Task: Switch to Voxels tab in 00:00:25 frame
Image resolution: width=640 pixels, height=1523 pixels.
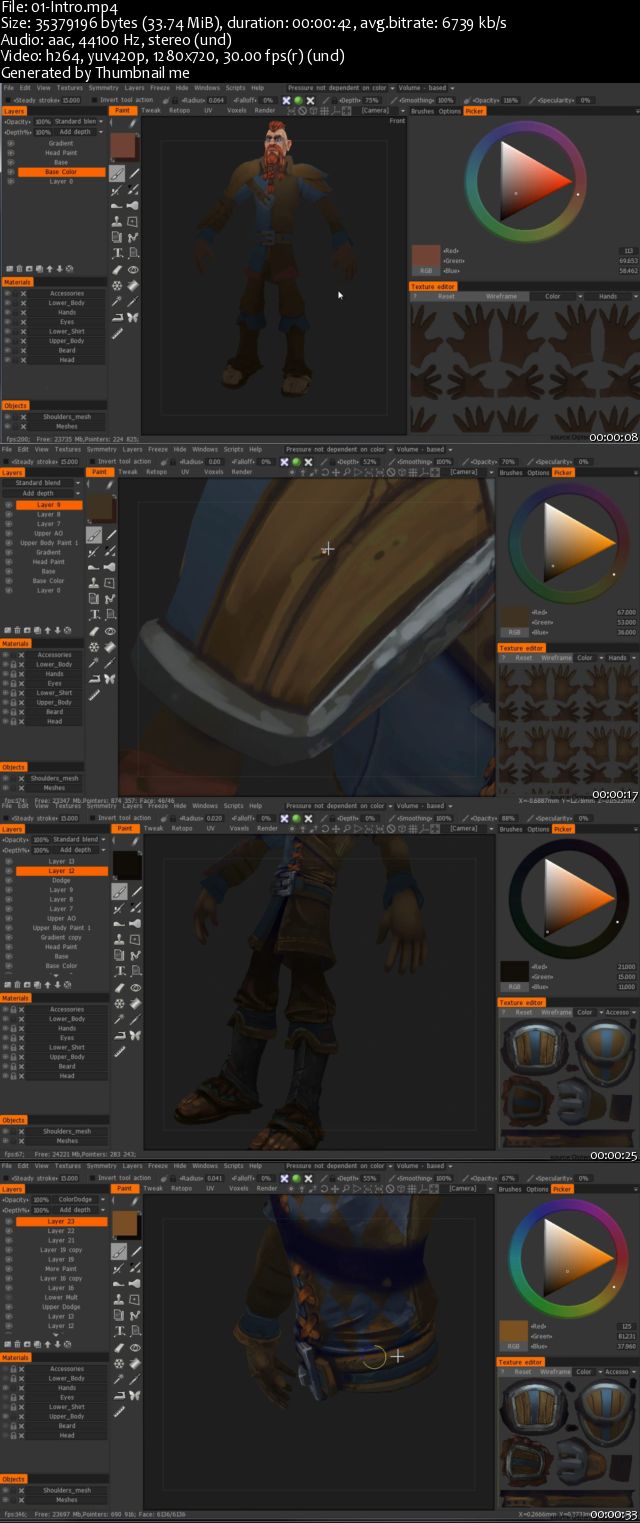Action: click(x=238, y=828)
